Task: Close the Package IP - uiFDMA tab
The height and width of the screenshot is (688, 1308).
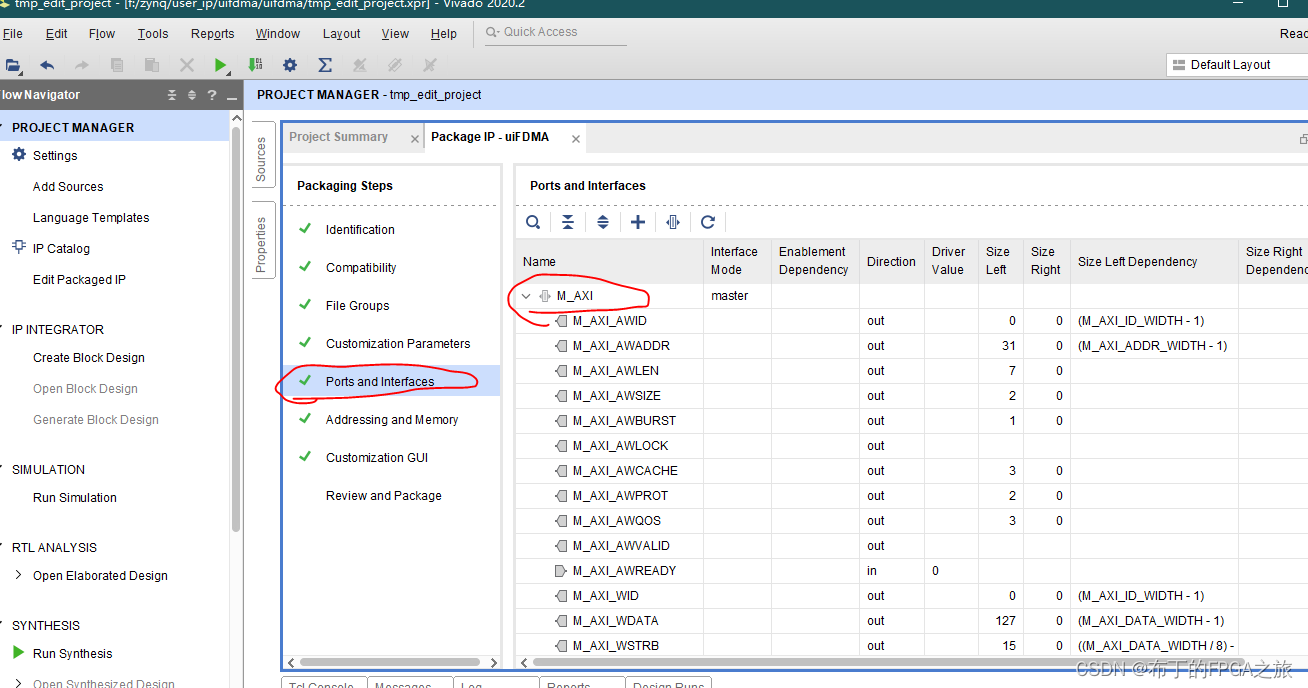Action: 576,139
